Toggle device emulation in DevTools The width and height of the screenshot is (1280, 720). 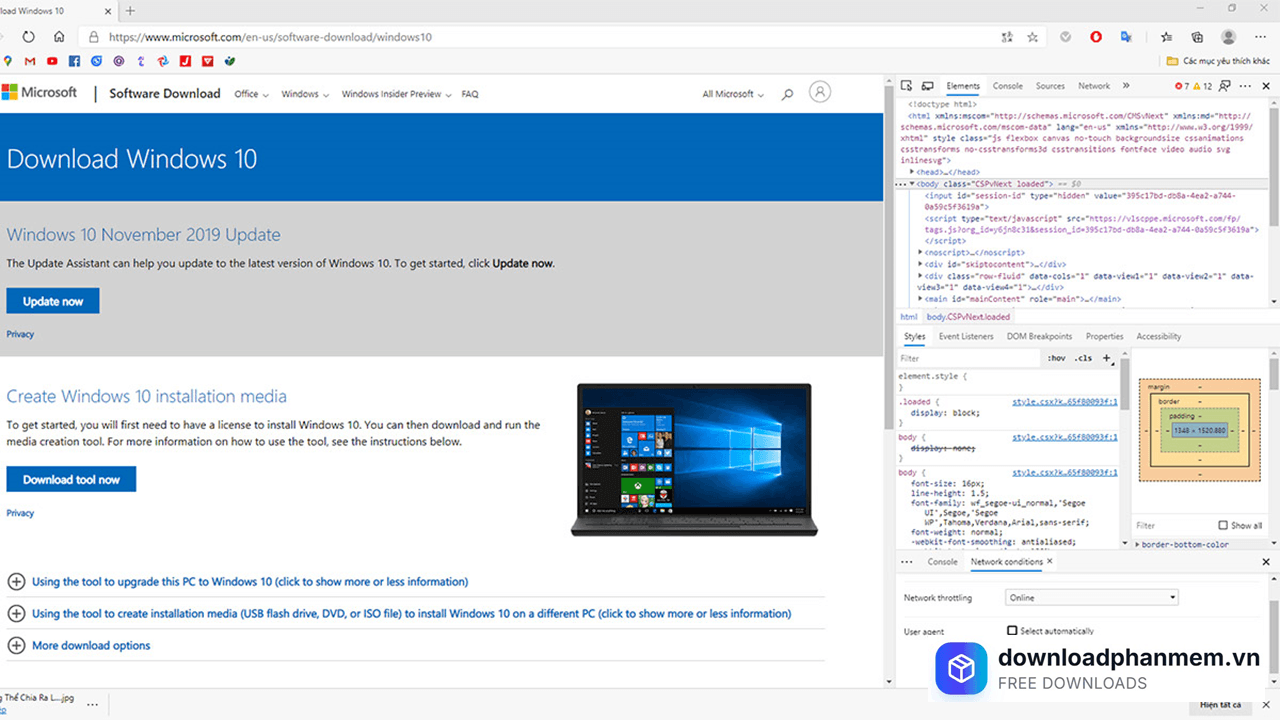927,87
